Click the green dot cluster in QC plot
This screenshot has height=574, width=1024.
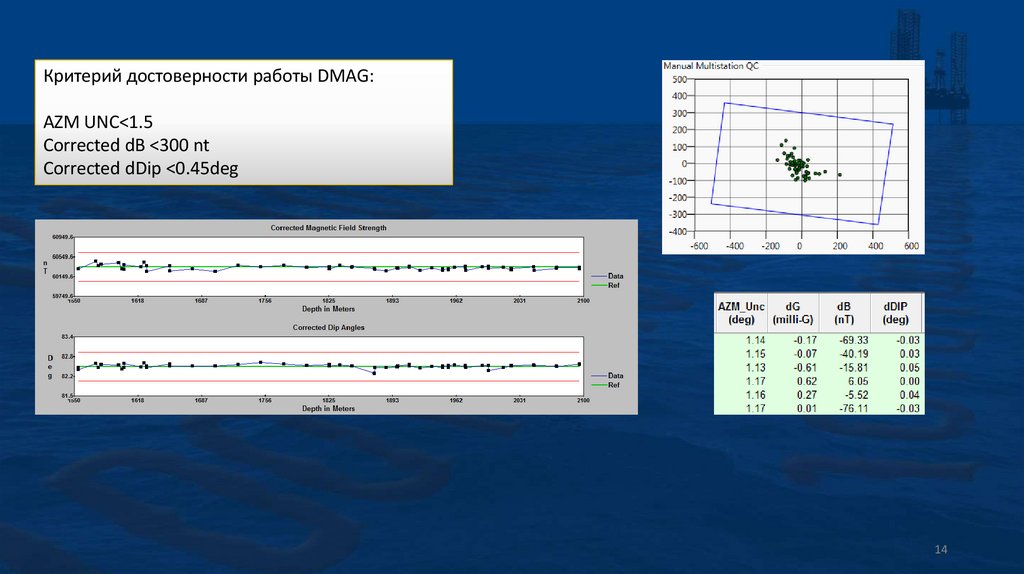(x=797, y=165)
